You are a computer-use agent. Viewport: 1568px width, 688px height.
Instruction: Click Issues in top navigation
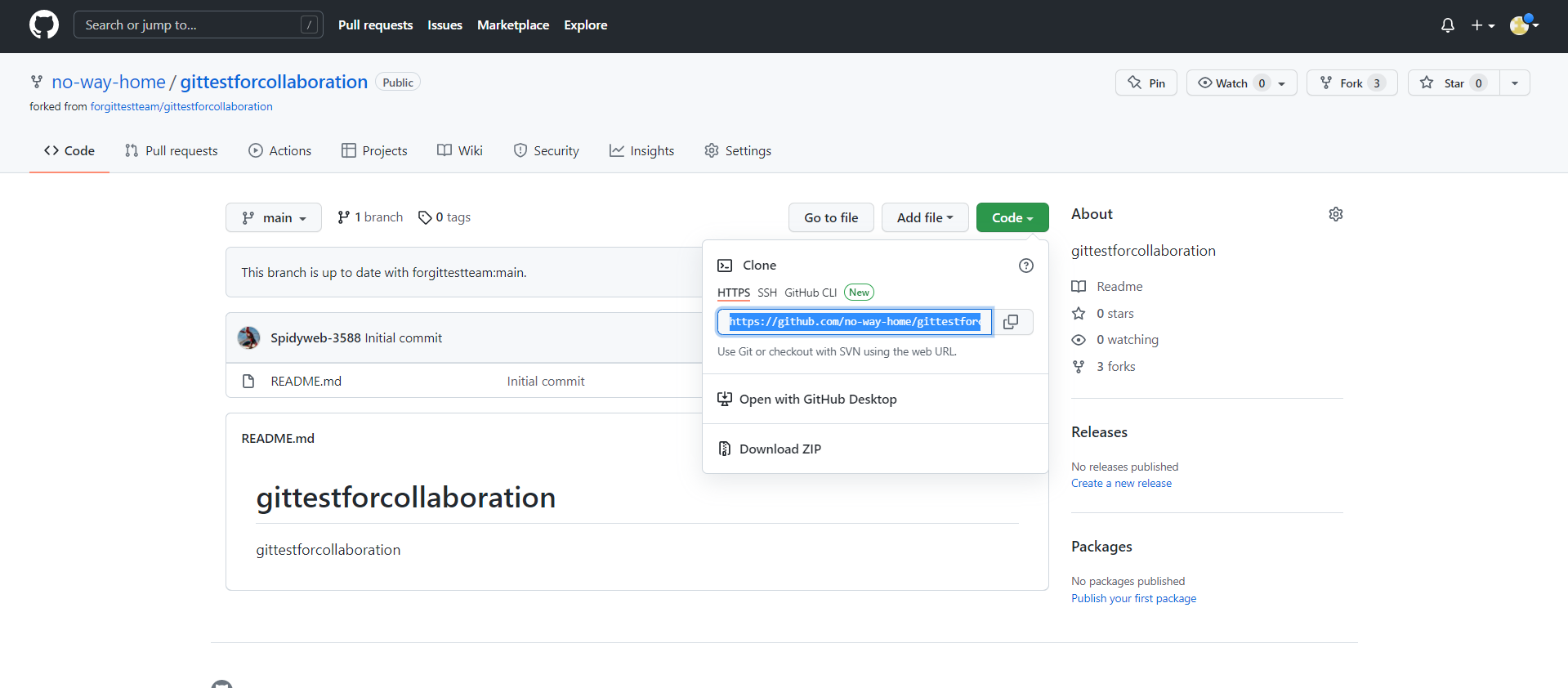[444, 25]
